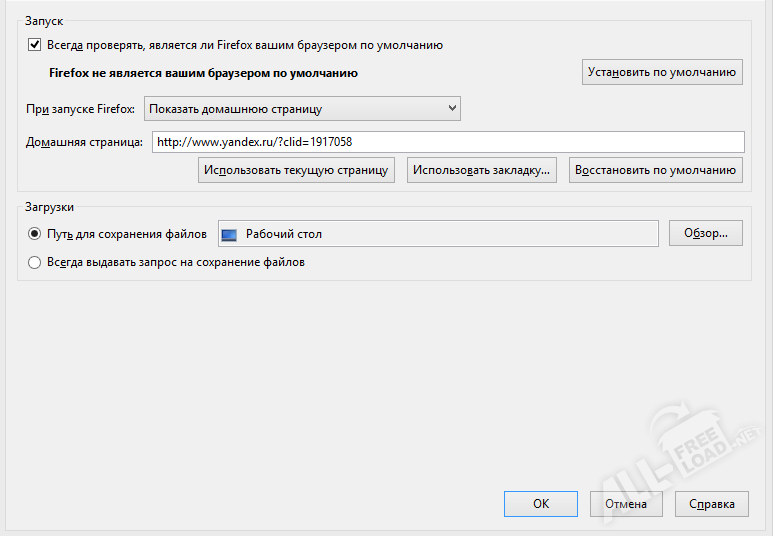Open help with the 'Справка' button
This screenshot has width=773, height=536.
click(712, 504)
